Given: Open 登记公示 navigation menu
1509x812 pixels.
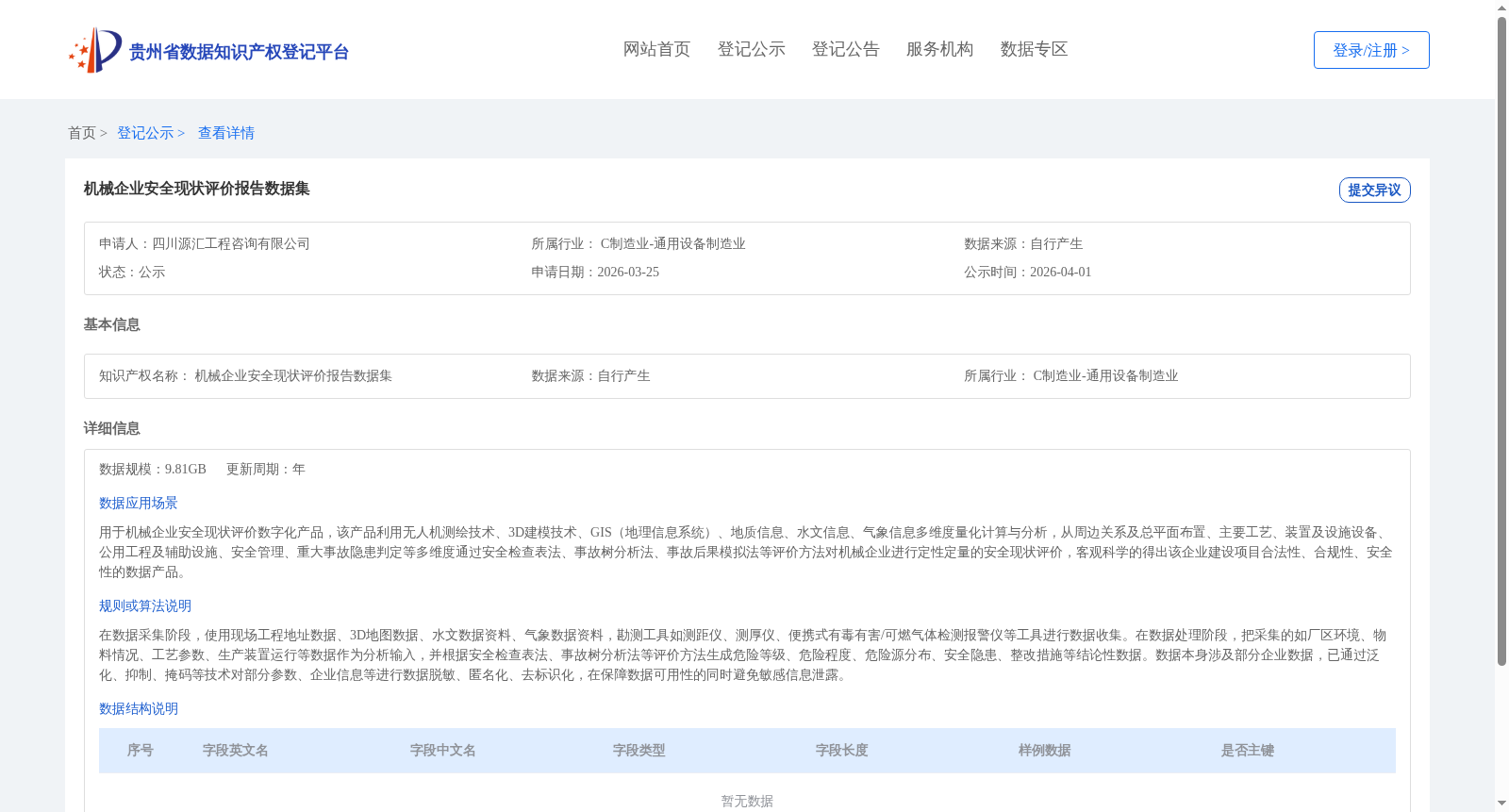Looking at the screenshot, I should tap(751, 49).
